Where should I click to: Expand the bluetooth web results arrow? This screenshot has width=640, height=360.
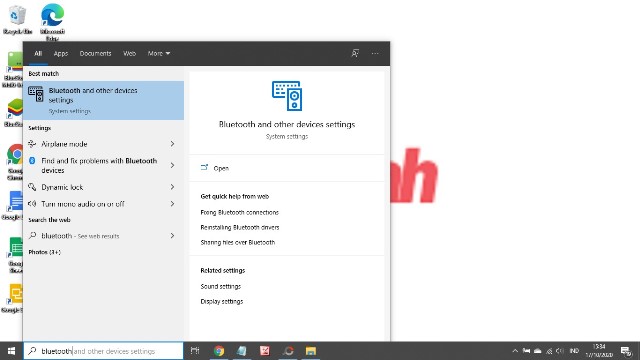coord(172,236)
